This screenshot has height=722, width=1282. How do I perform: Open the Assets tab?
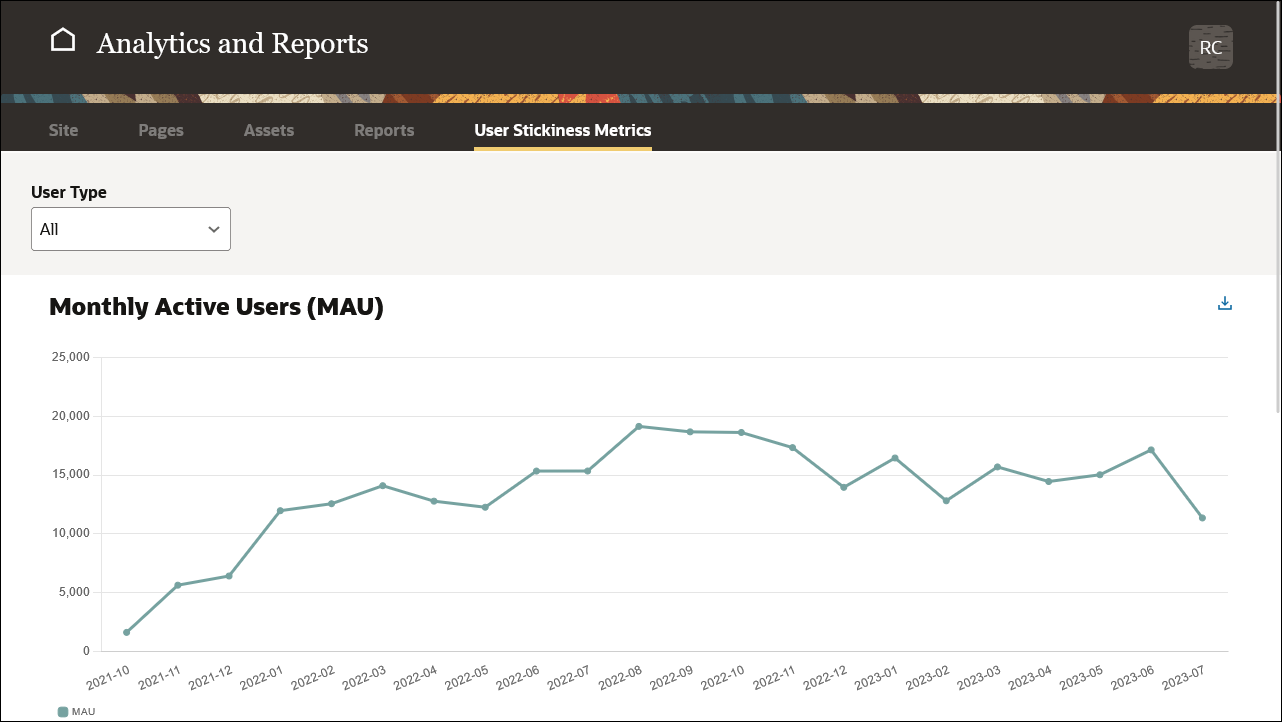coord(268,130)
